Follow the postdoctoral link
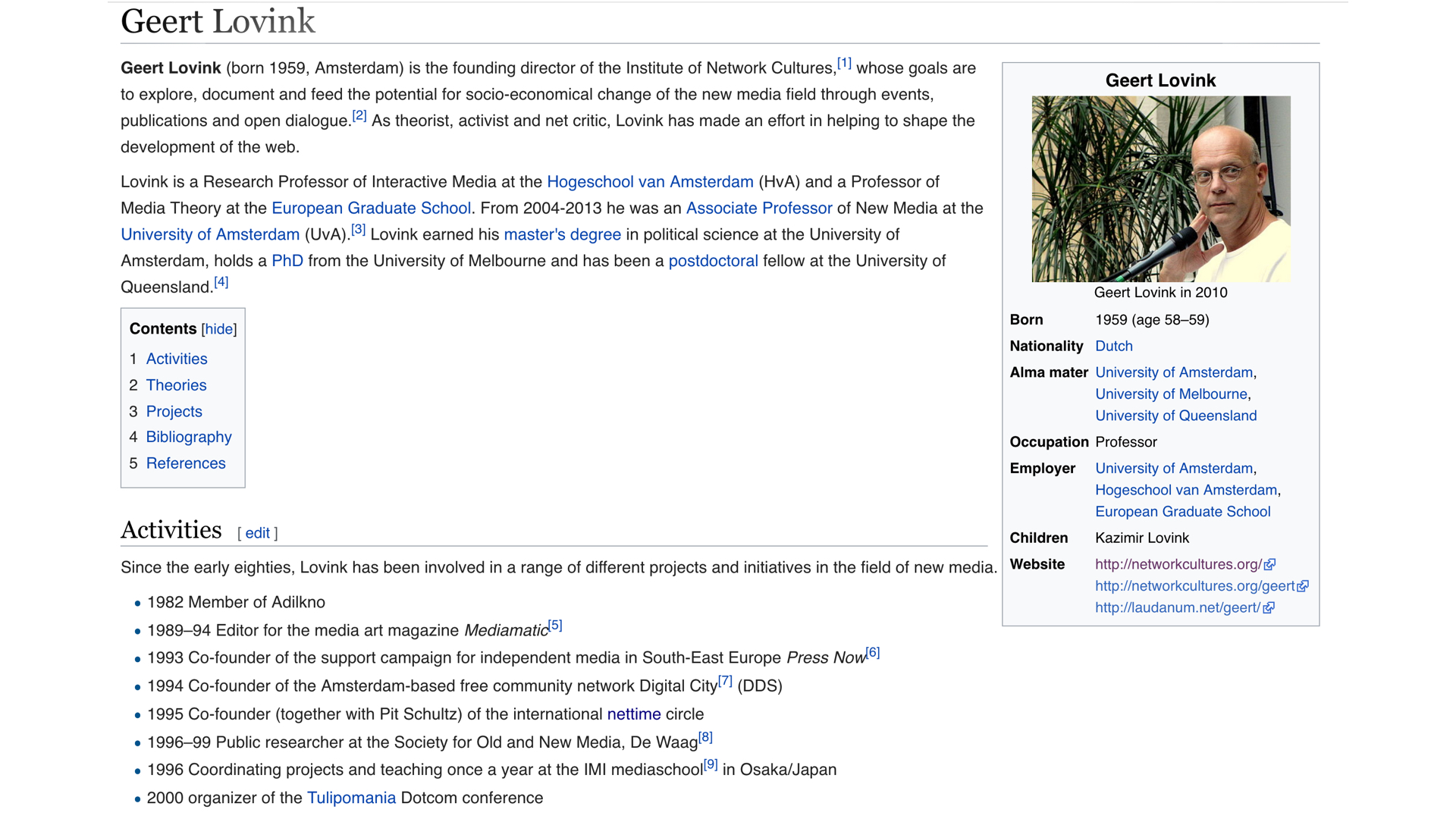 point(713,261)
